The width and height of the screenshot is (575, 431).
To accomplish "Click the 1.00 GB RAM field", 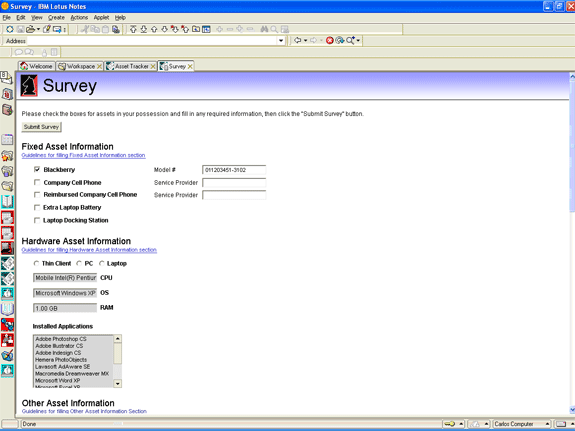I will 65,308.
